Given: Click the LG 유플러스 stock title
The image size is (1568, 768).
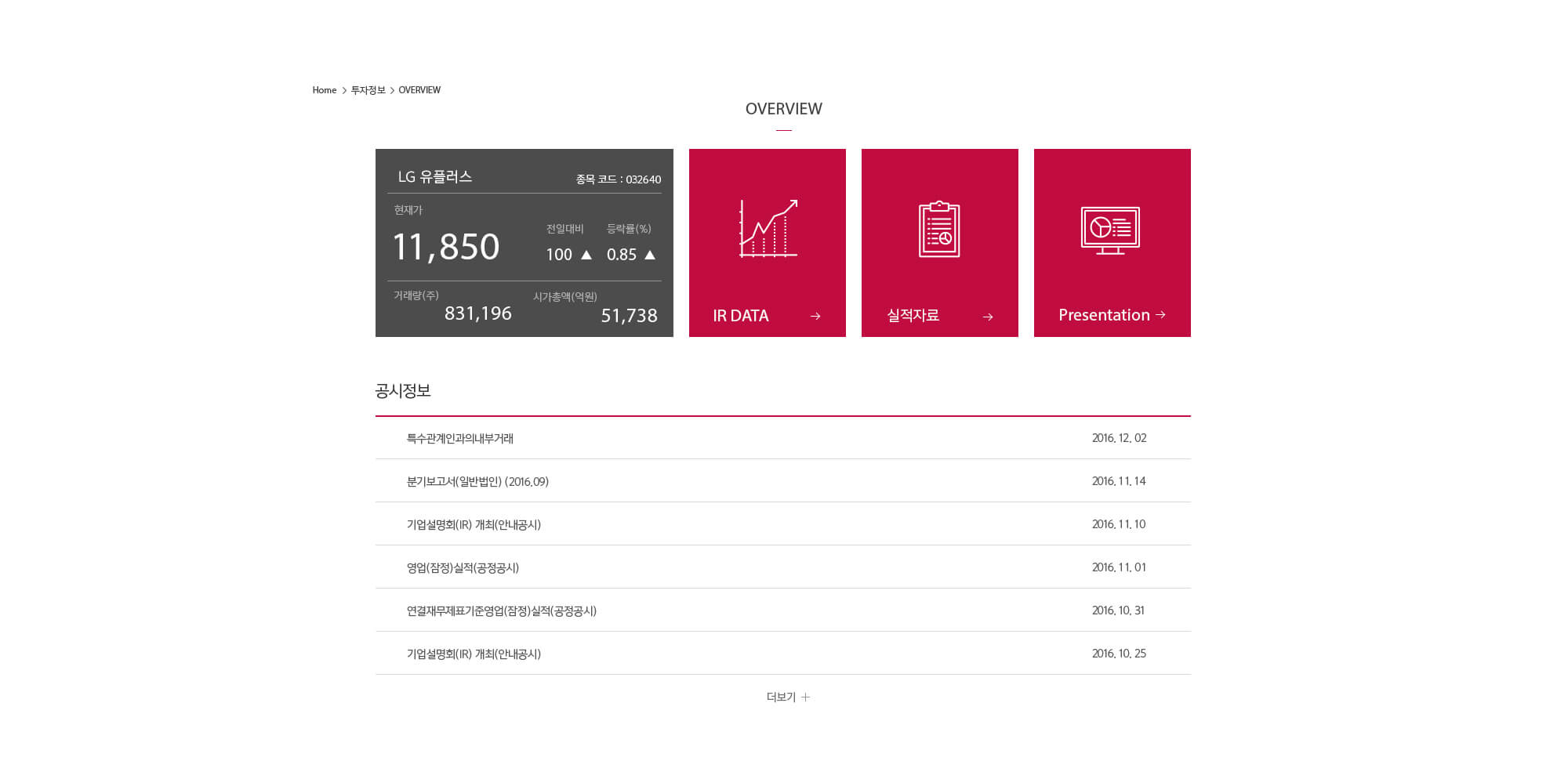Looking at the screenshot, I should (x=435, y=176).
